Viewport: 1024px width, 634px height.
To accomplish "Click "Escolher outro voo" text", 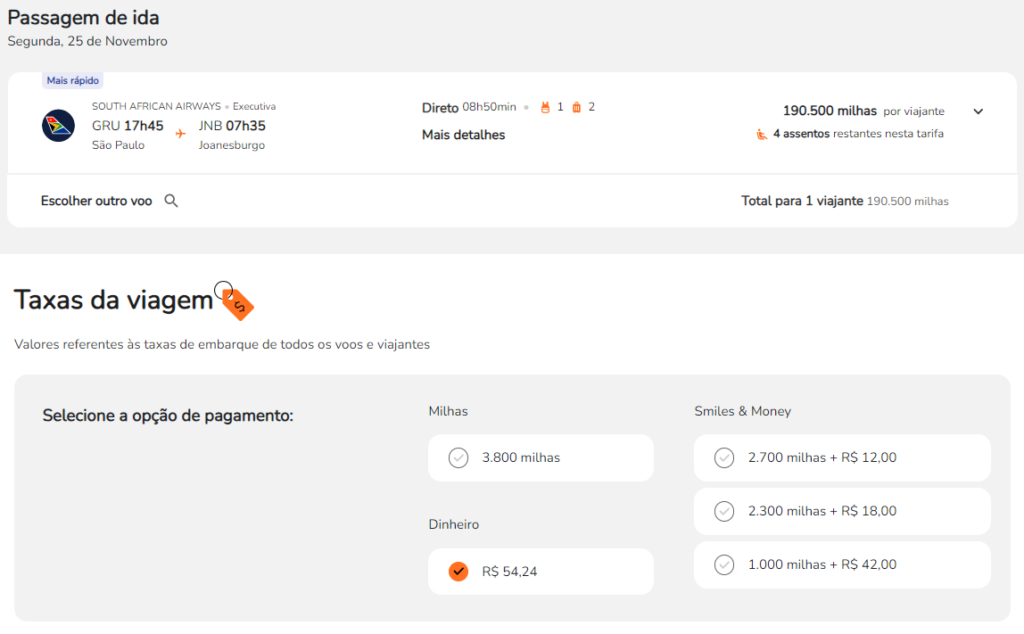I will point(96,201).
